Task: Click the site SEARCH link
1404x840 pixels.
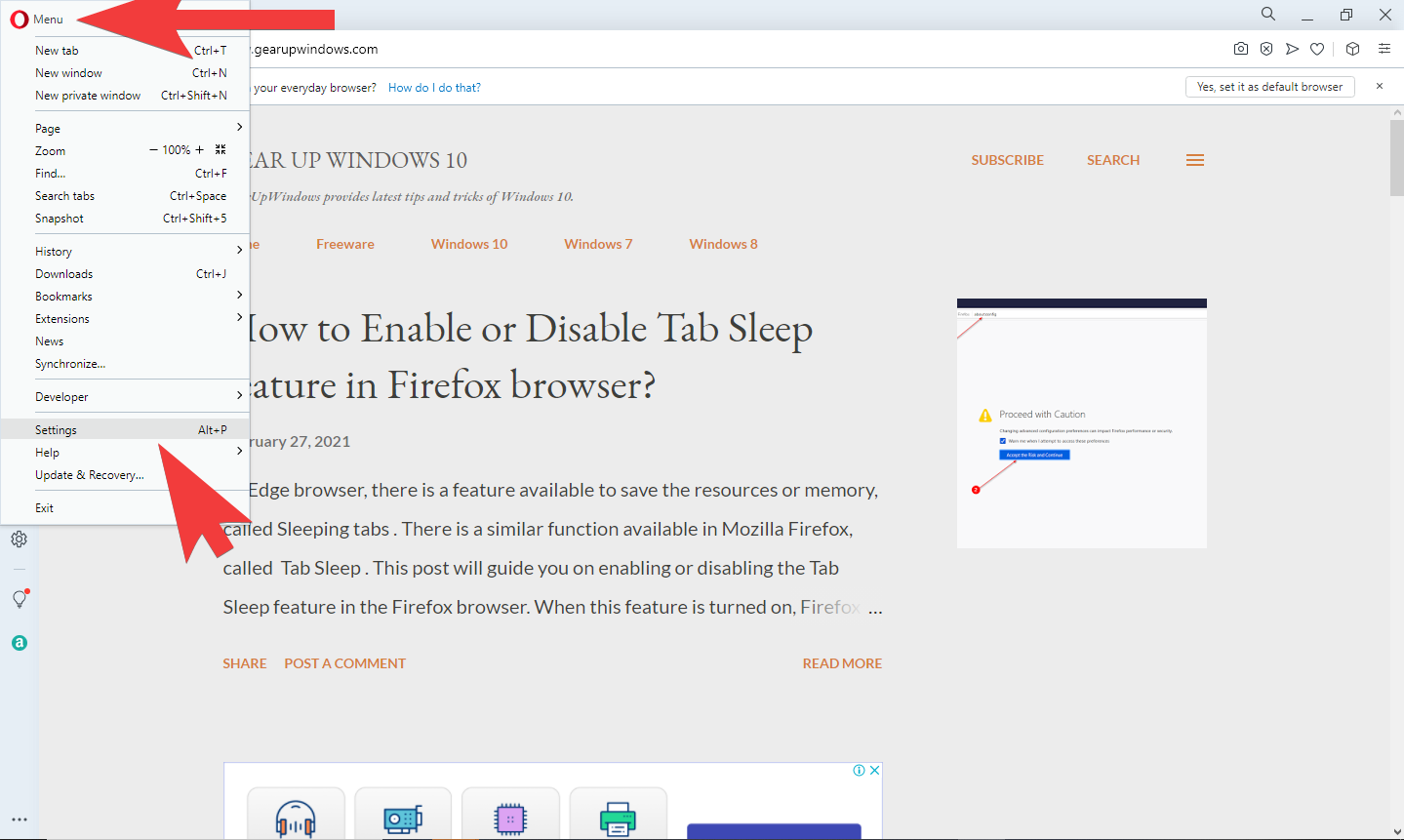Action: click(1113, 160)
